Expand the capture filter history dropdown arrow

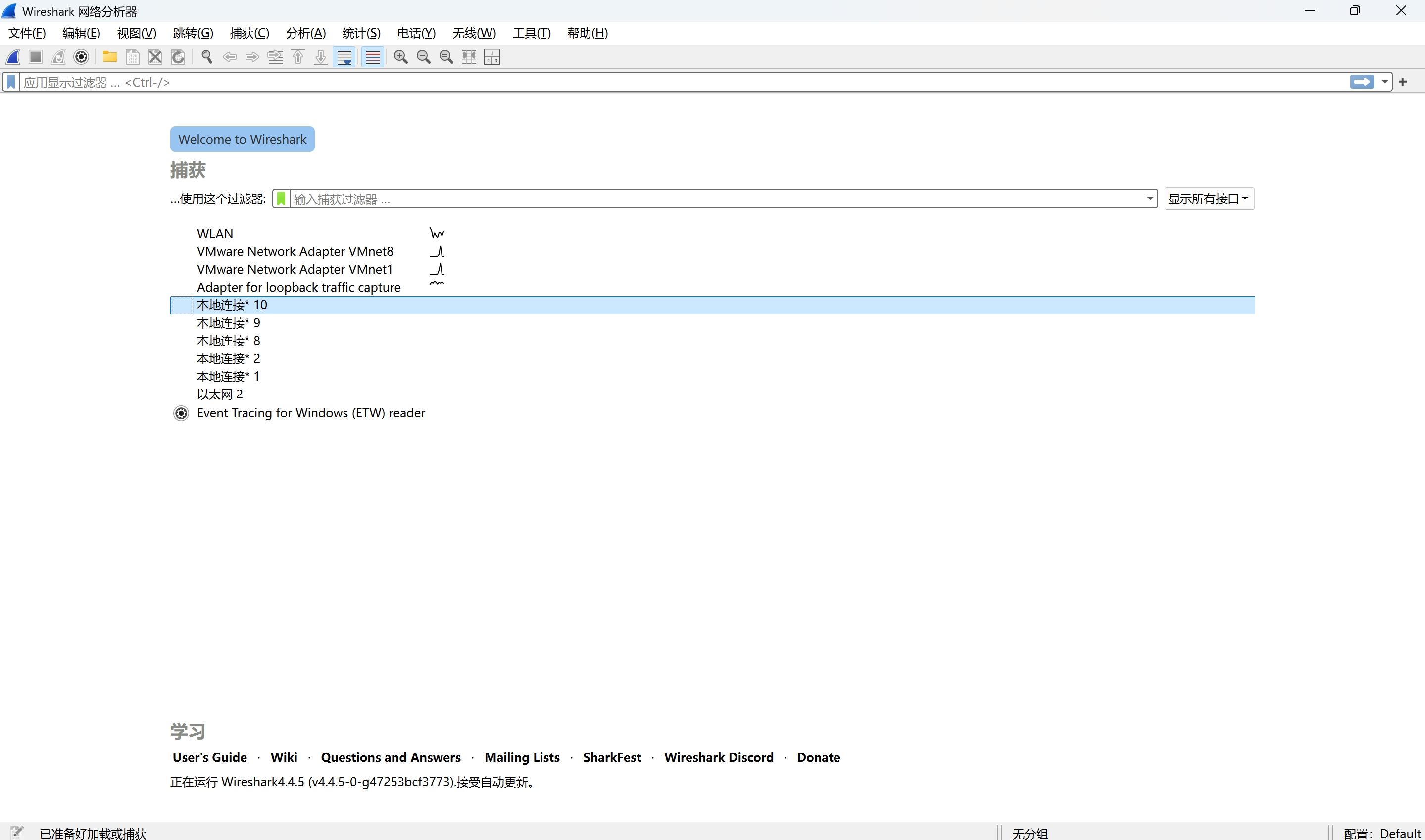pos(1149,198)
